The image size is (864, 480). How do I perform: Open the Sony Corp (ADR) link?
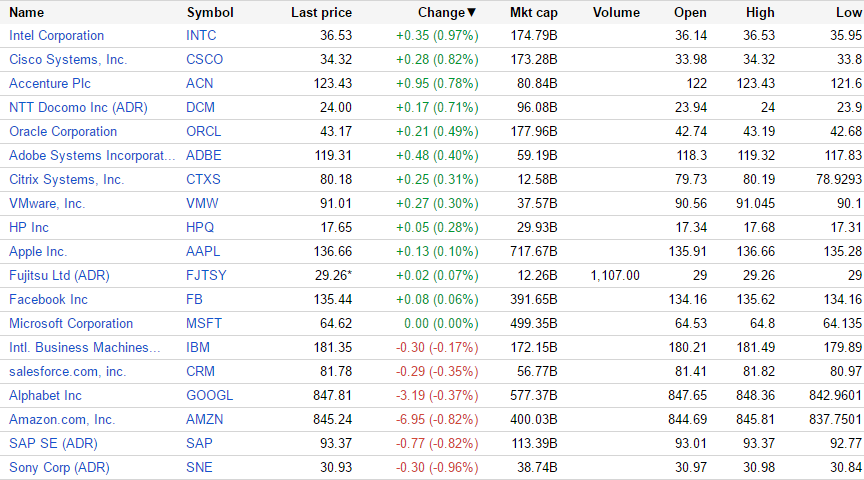point(59,467)
